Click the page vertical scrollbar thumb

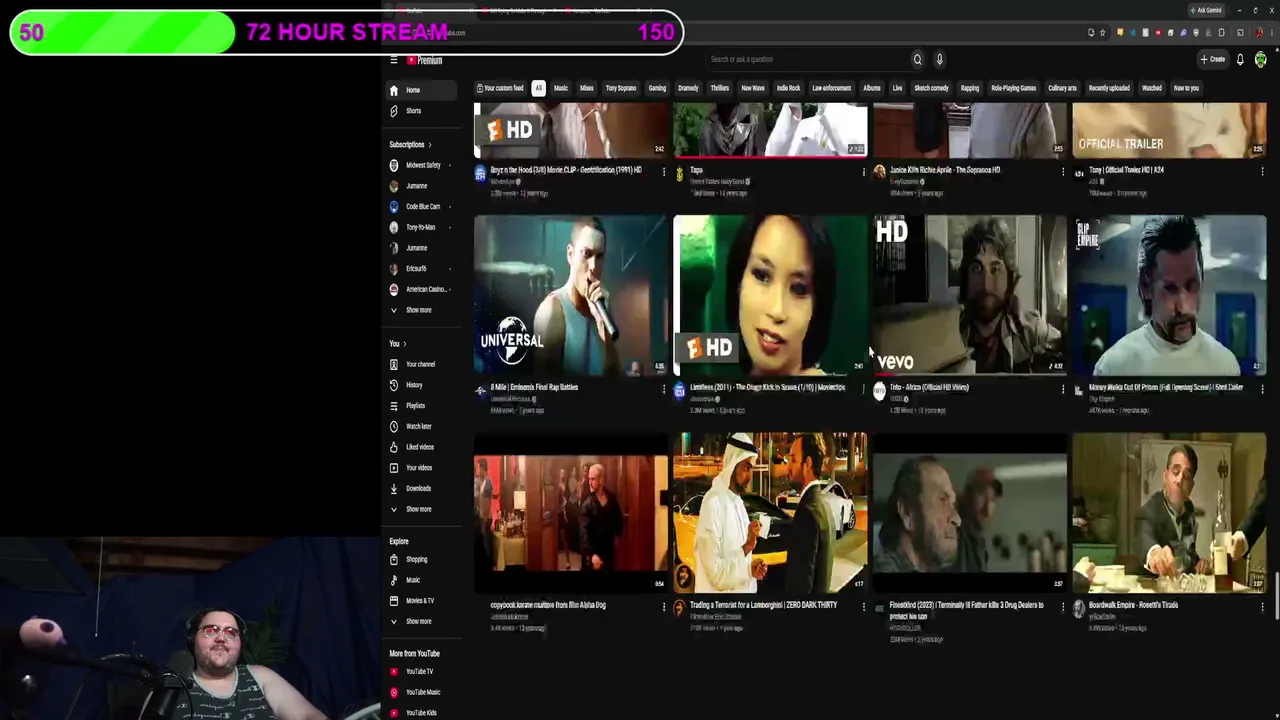pos(1276,597)
